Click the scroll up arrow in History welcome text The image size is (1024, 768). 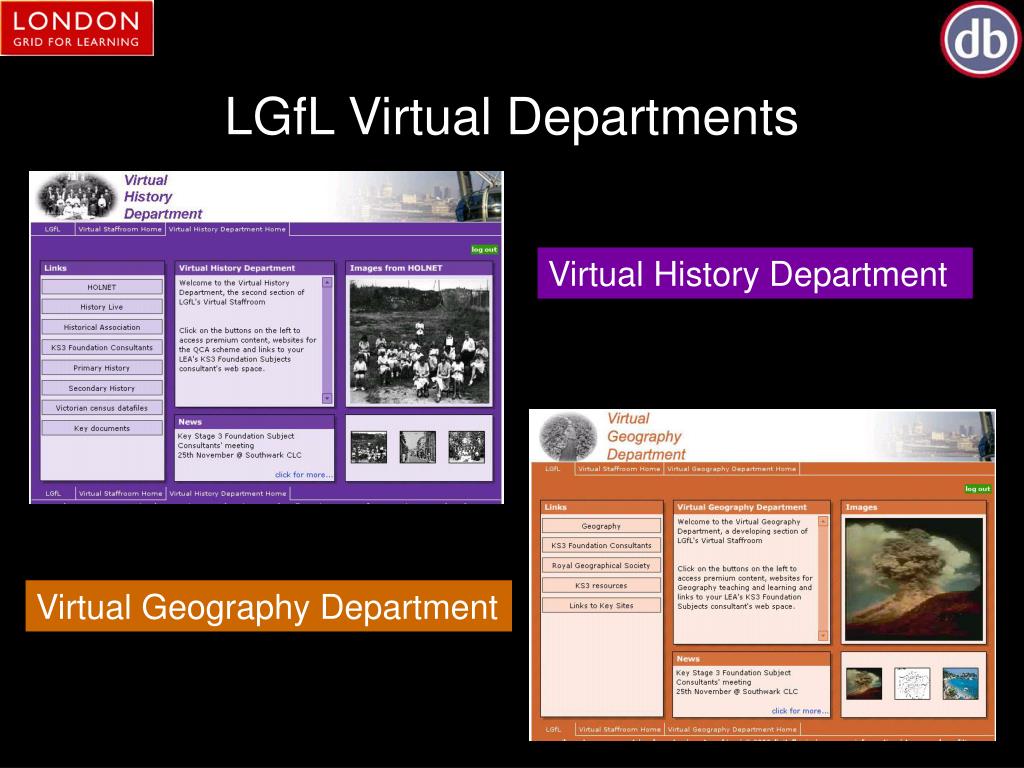(327, 283)
